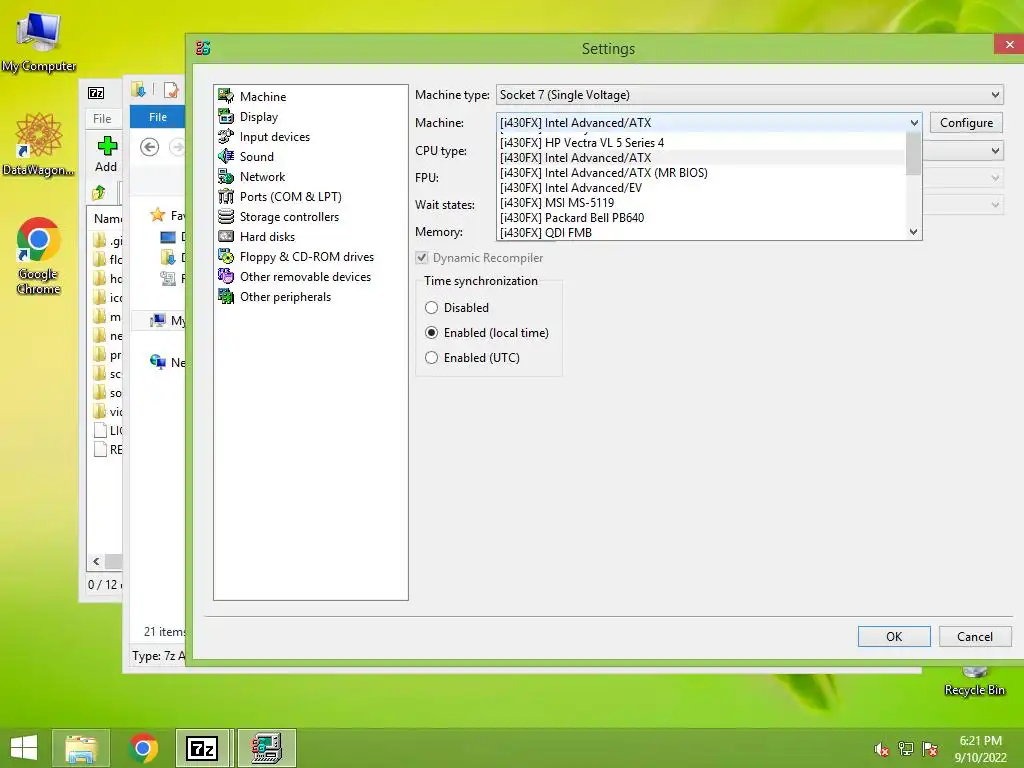Screen dimensions: 1024x768
Task: Open the Network settings category
Action: tap(251, 177)
